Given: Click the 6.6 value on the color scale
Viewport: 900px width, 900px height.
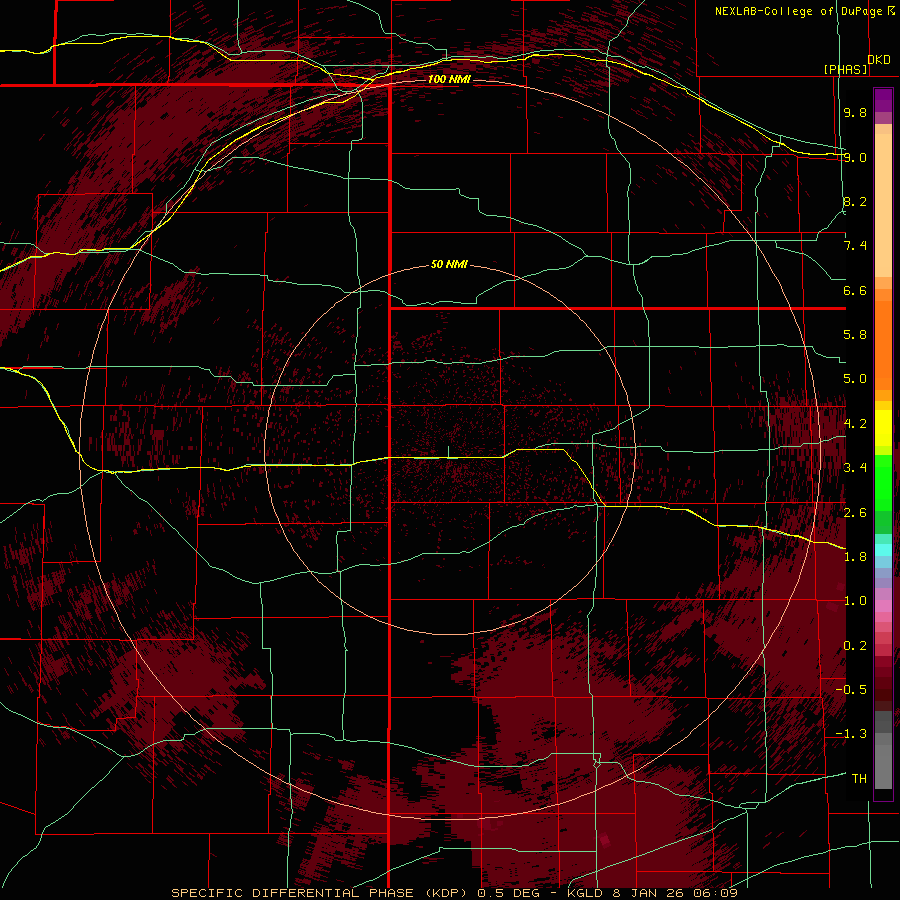Looking at the screenshot, I should click(855, 290).
